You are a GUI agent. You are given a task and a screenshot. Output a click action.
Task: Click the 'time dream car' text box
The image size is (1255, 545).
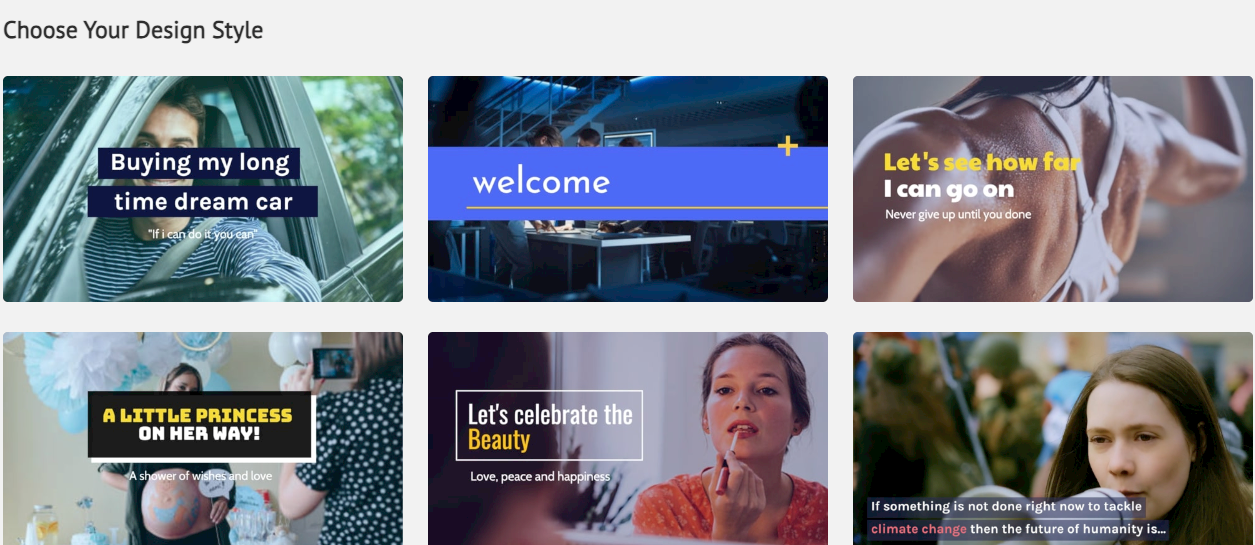[203, 201]
